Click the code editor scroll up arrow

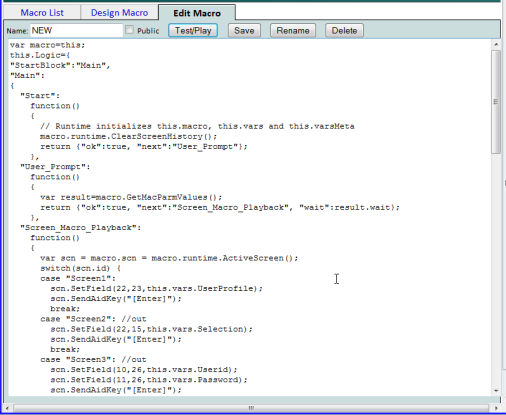(x=496, y=44)
